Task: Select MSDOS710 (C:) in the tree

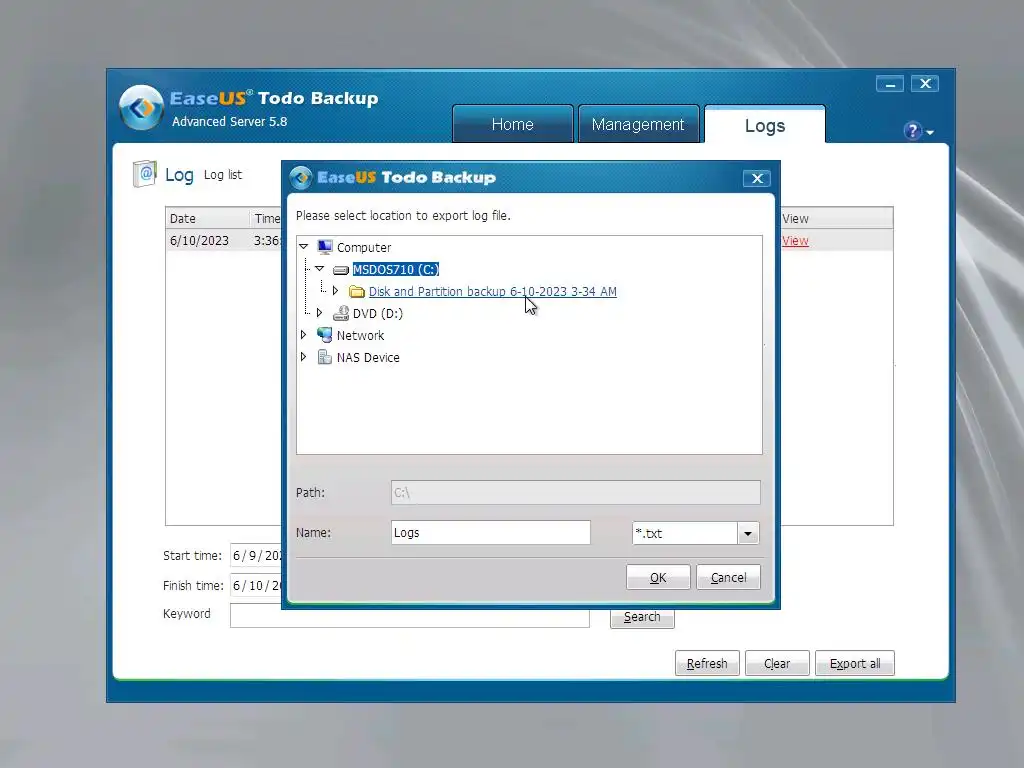Action: click(396, 270)
